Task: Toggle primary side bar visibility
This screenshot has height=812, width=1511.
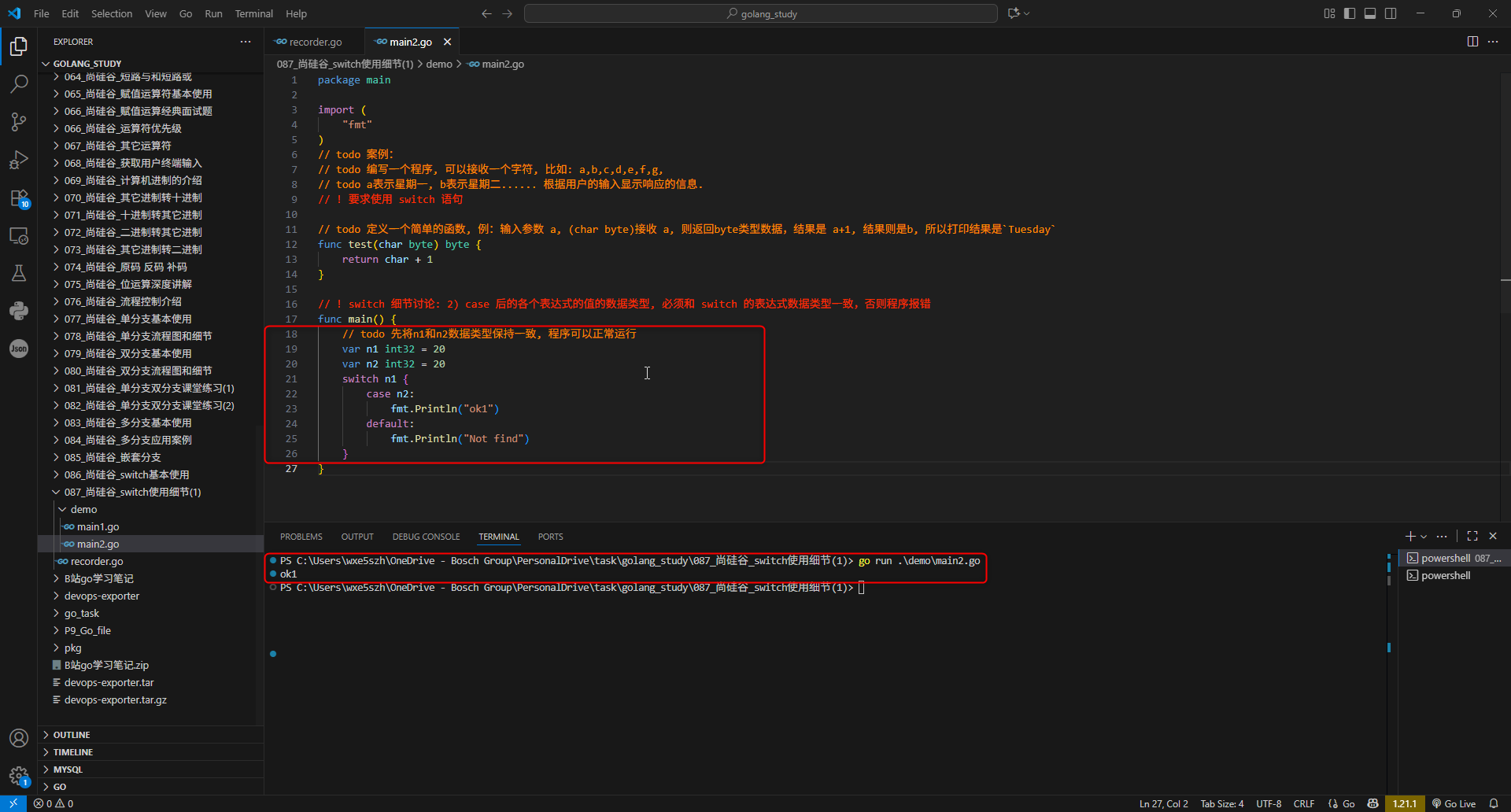Action: tap(1350, 13)
